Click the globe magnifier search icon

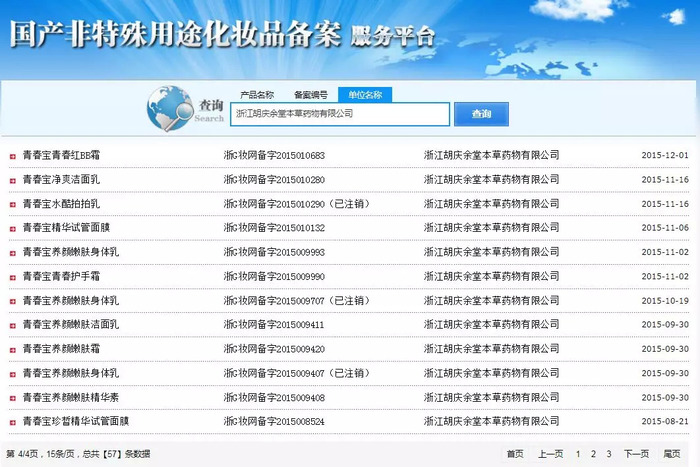coord(170,108)
